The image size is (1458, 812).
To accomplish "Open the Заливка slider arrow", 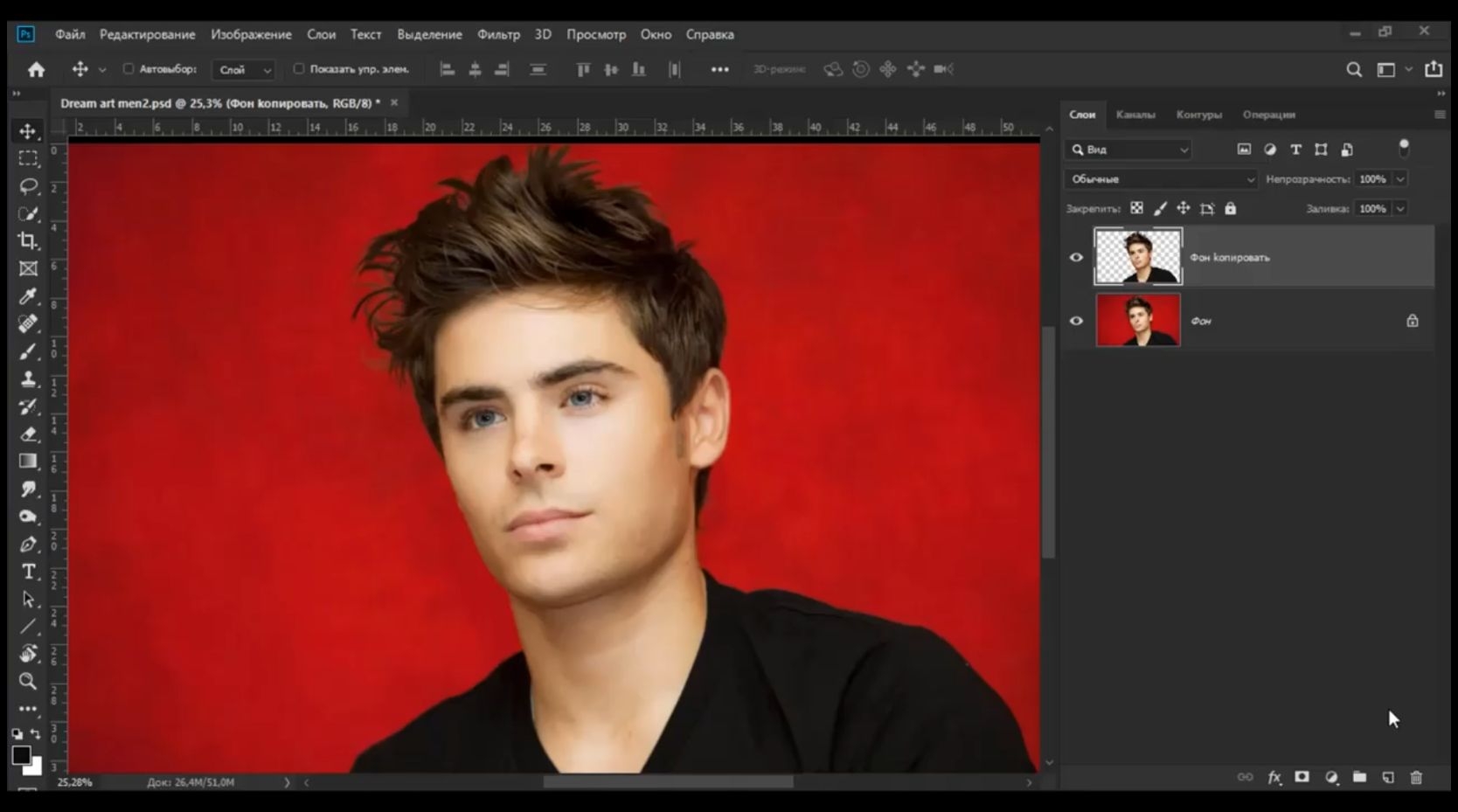I will coord(1400,209).
